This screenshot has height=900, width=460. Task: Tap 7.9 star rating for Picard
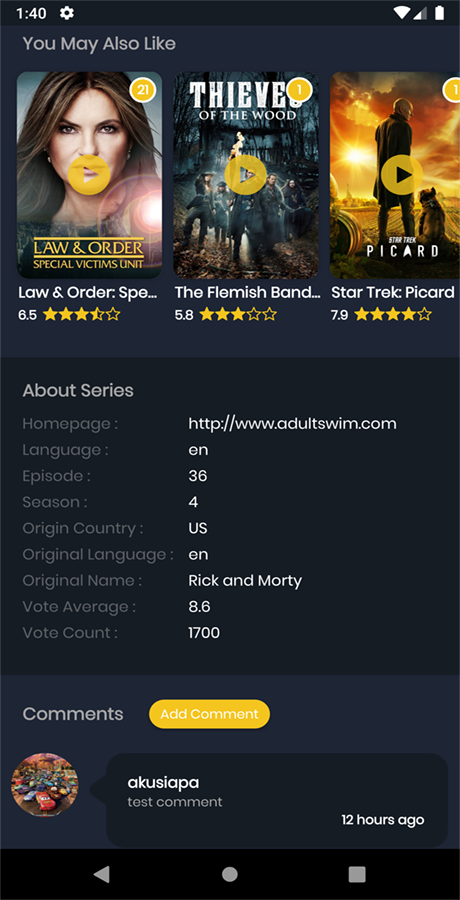(x=393, y=315)
